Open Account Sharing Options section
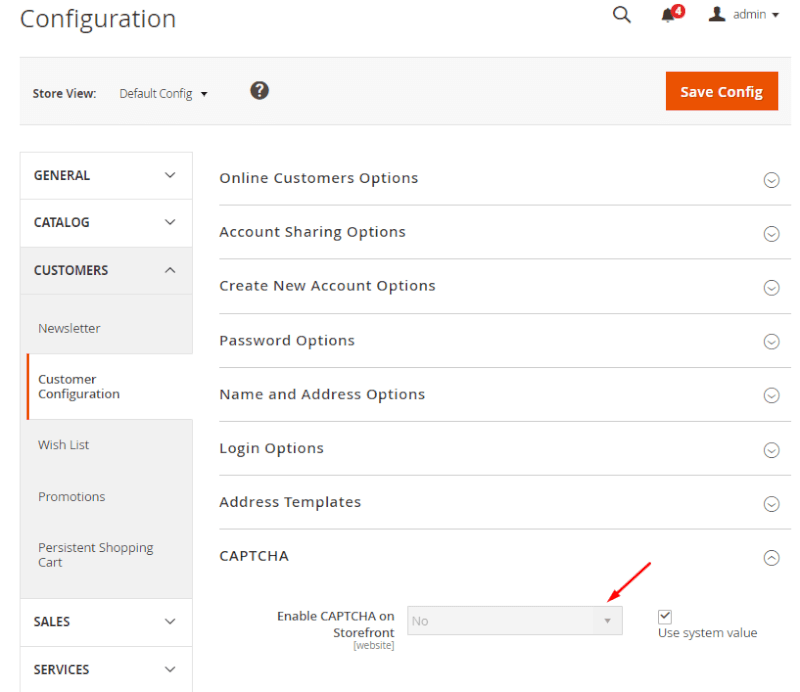The width and height of the screenshot is (800, 692). 312,231
